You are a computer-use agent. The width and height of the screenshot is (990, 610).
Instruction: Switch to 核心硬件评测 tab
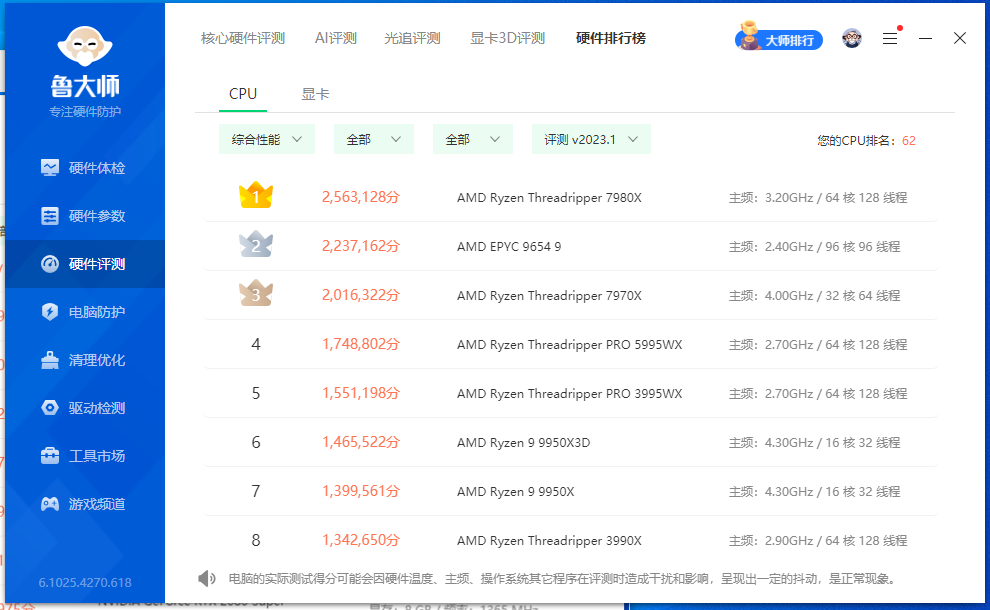(x=243, y=39)
